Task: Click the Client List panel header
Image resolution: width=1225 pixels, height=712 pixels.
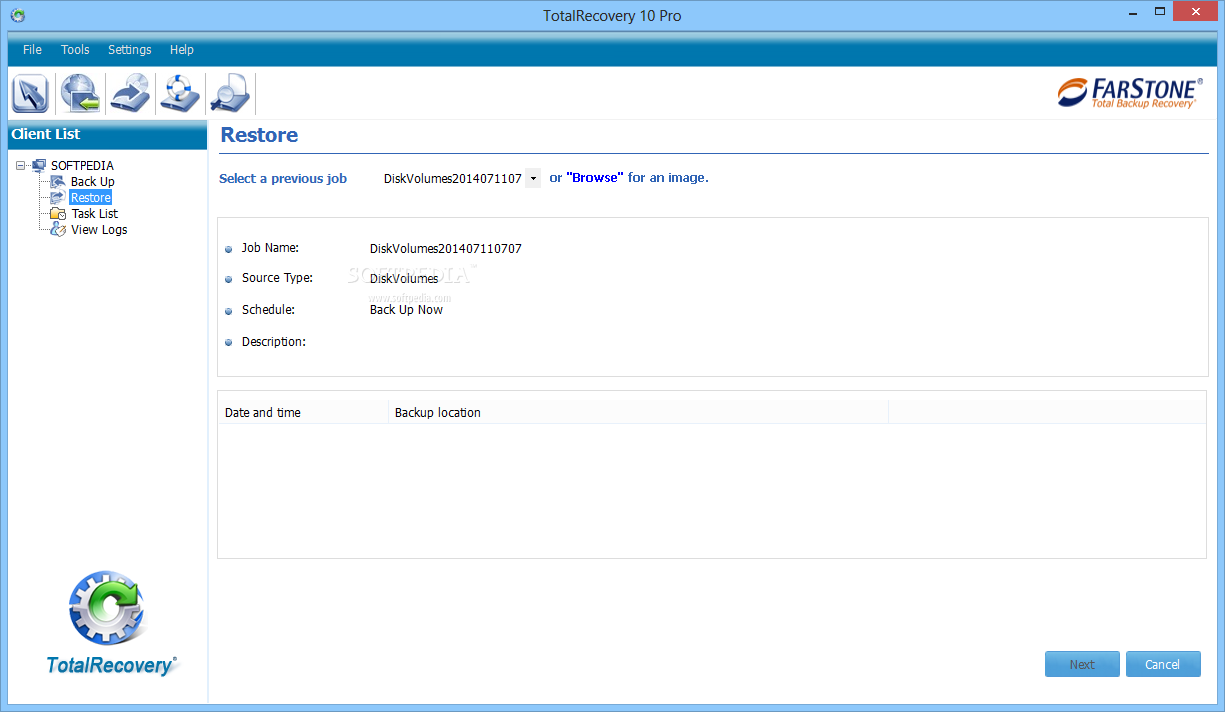Action: (x=107, y=134)
